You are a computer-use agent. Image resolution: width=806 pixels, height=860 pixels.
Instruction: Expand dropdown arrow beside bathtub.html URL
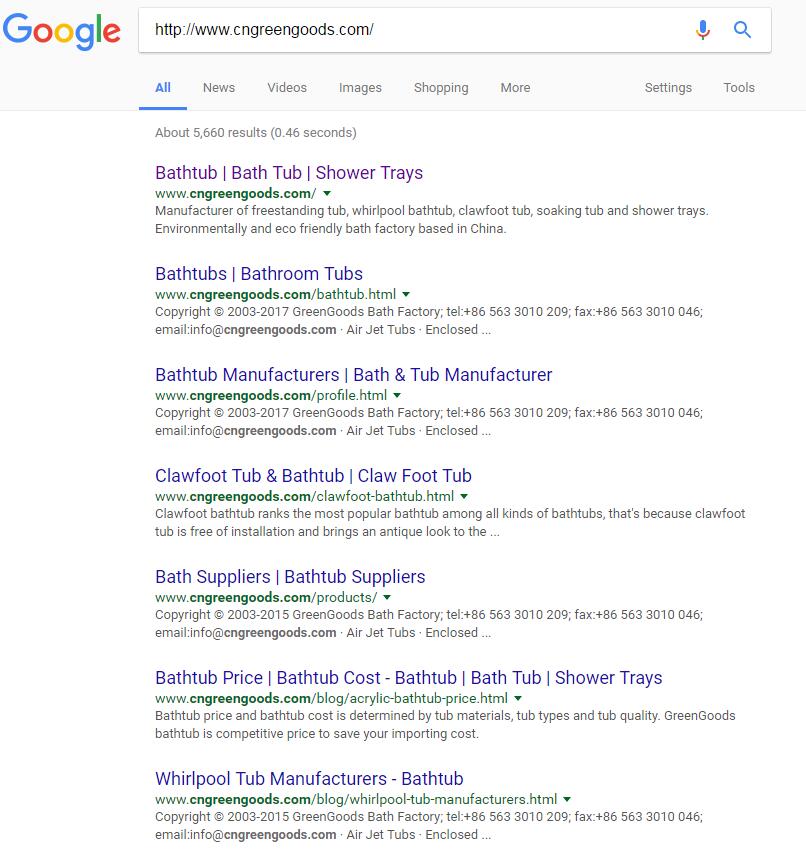tap(406, 295)
